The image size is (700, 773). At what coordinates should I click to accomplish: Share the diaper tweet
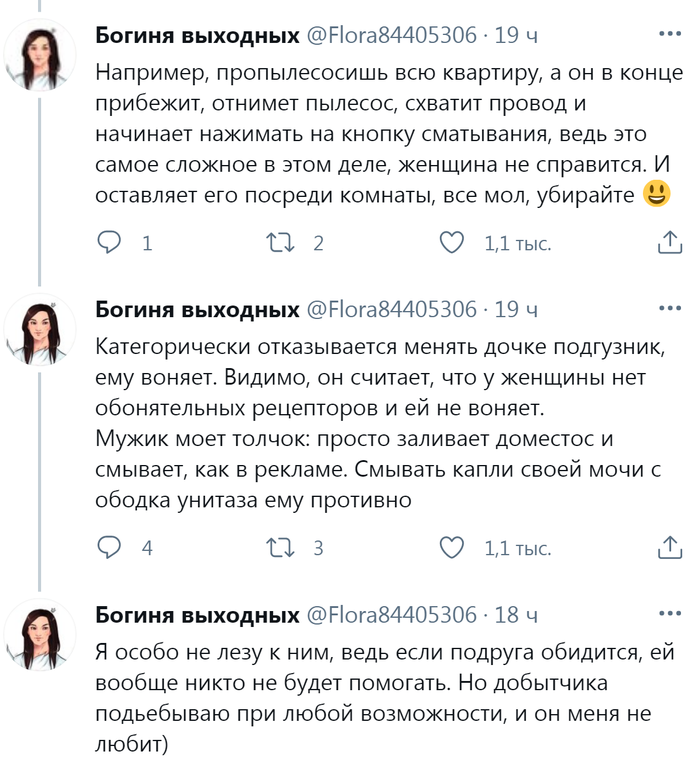[669, 548]
